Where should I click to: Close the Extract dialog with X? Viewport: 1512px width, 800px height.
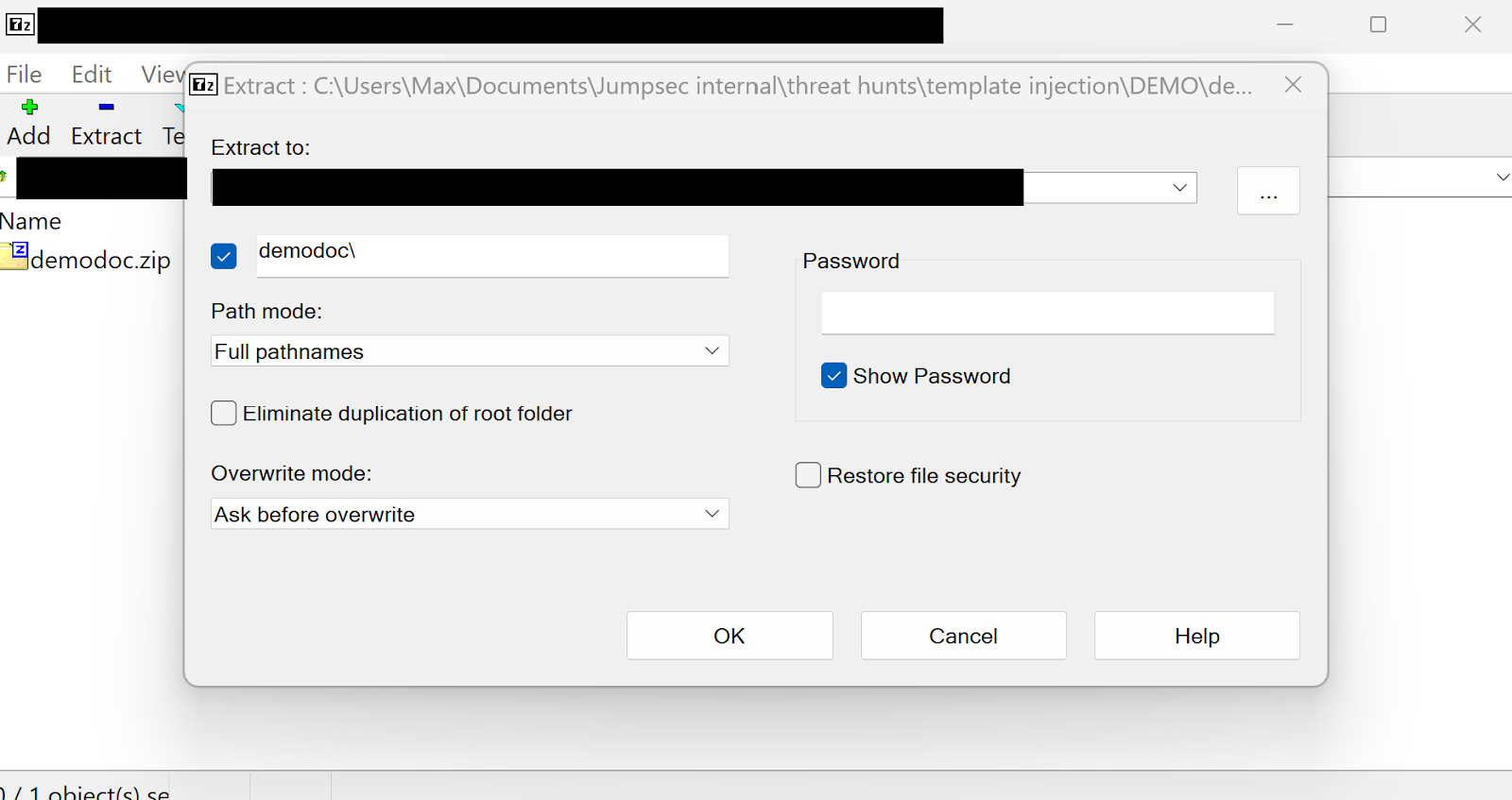[x=1293, y=85]
